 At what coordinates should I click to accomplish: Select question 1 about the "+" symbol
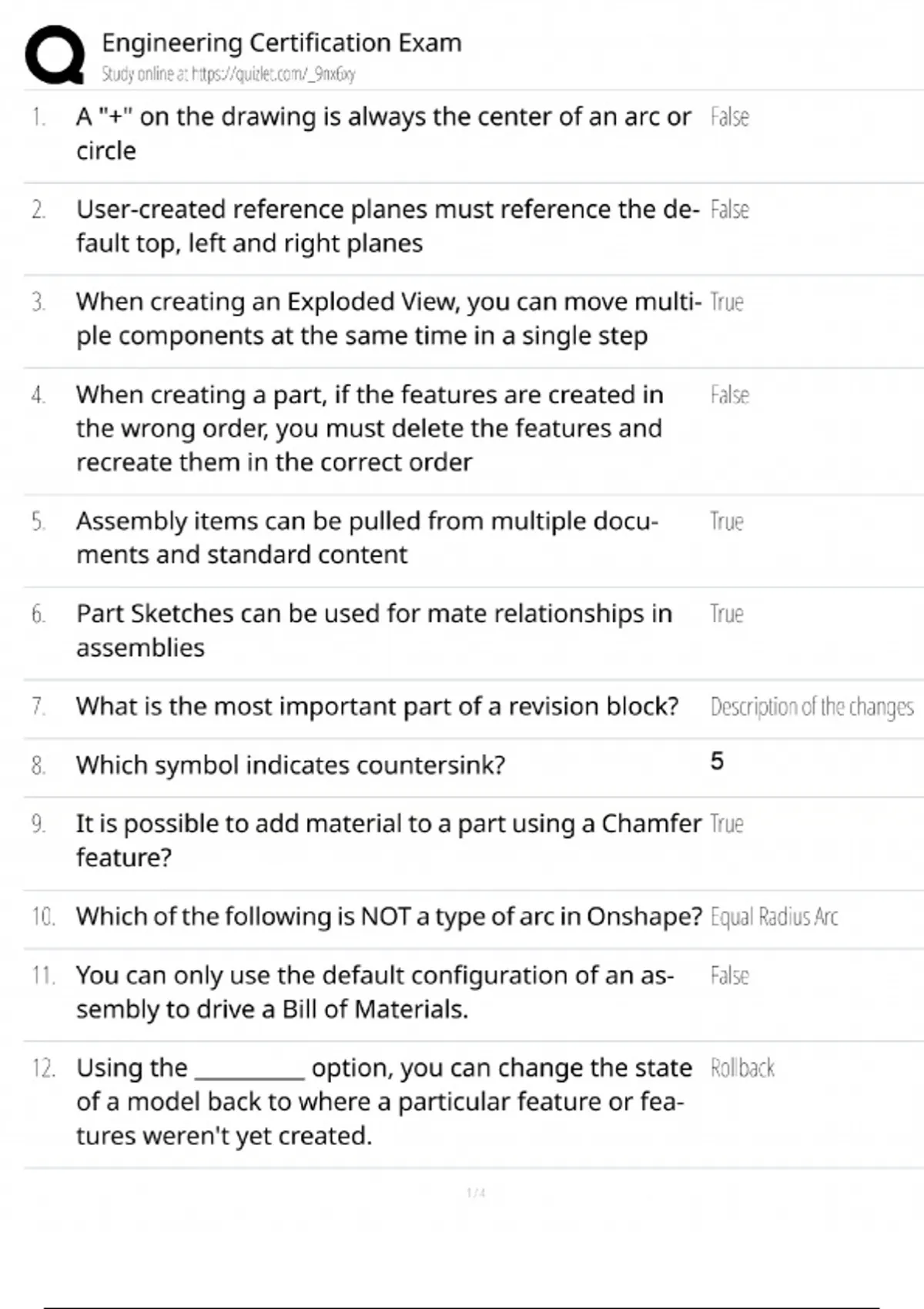383,133
